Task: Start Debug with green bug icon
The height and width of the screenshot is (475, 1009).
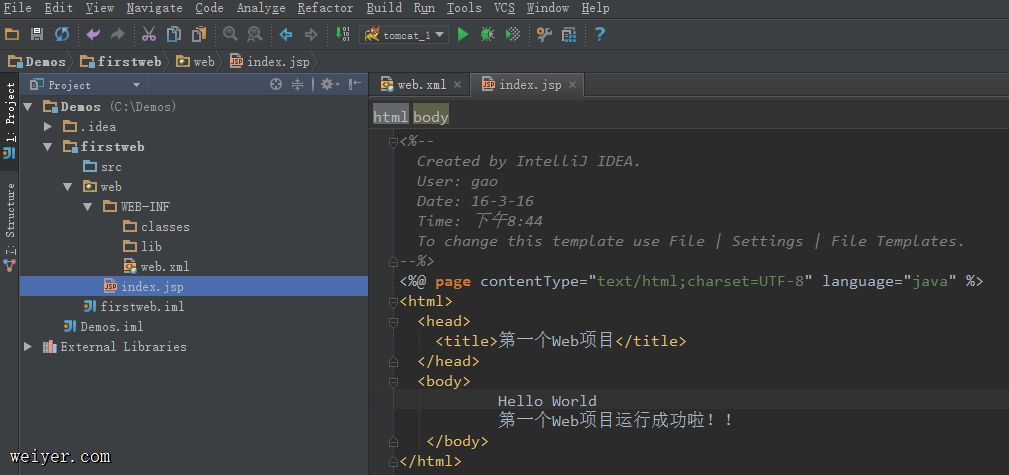Action: pyautogui.click(x=487, y=34)
